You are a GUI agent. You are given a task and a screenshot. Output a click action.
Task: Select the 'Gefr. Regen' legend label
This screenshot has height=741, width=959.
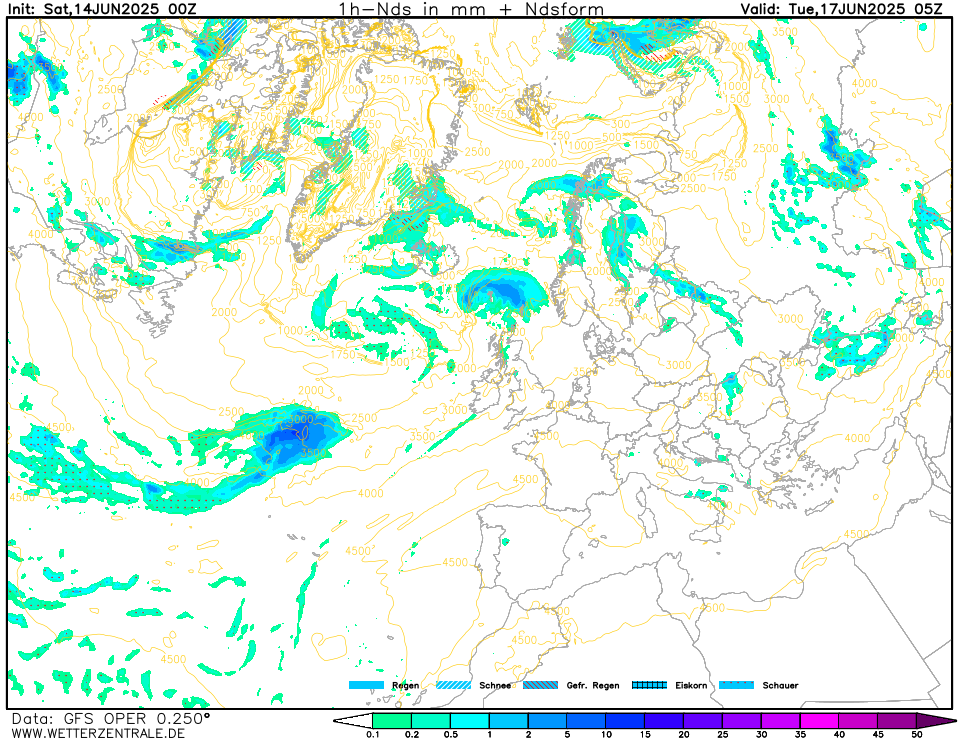593,685
